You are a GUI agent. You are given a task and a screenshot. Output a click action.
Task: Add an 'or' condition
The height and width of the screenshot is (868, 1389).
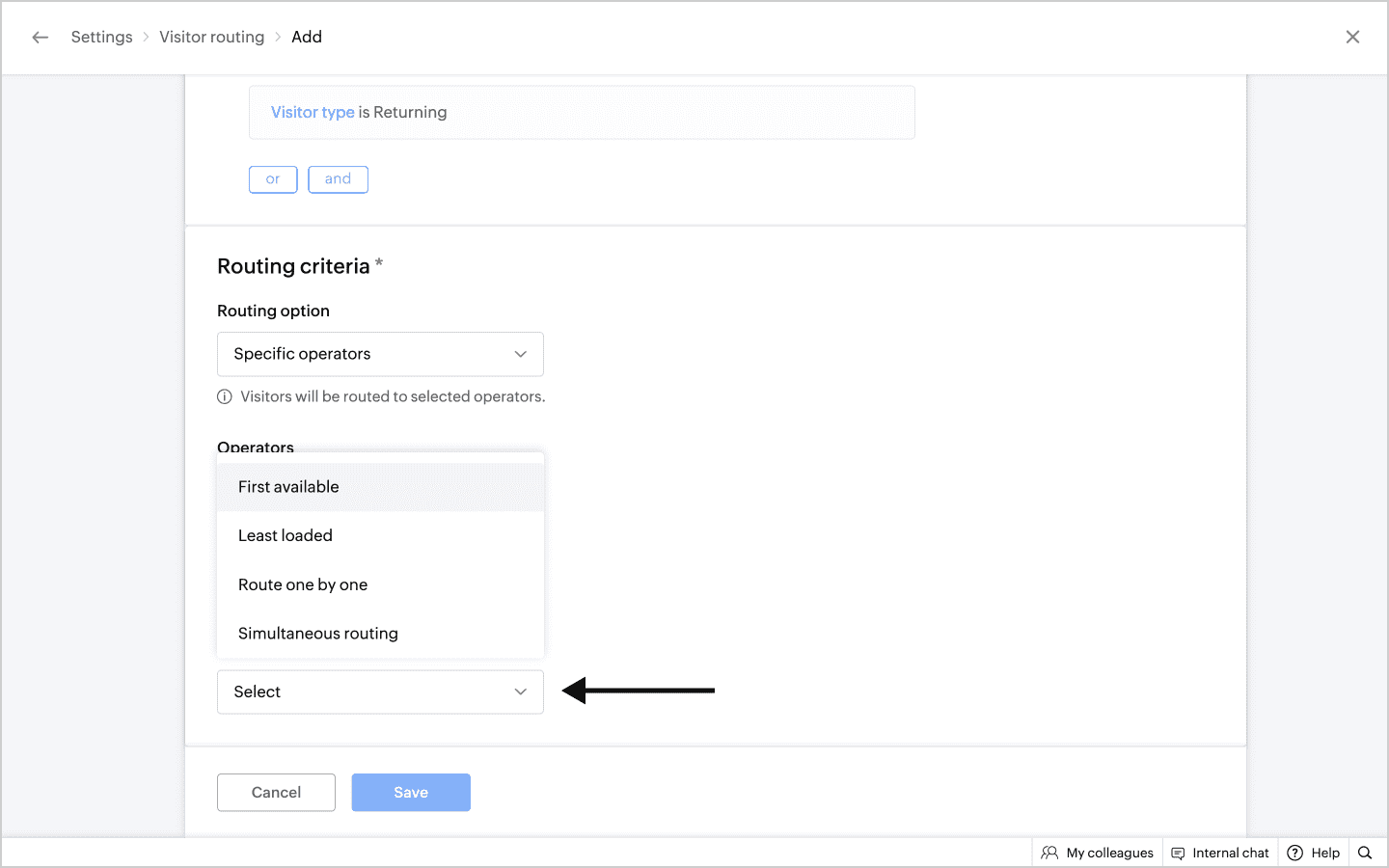coord(273,179)
